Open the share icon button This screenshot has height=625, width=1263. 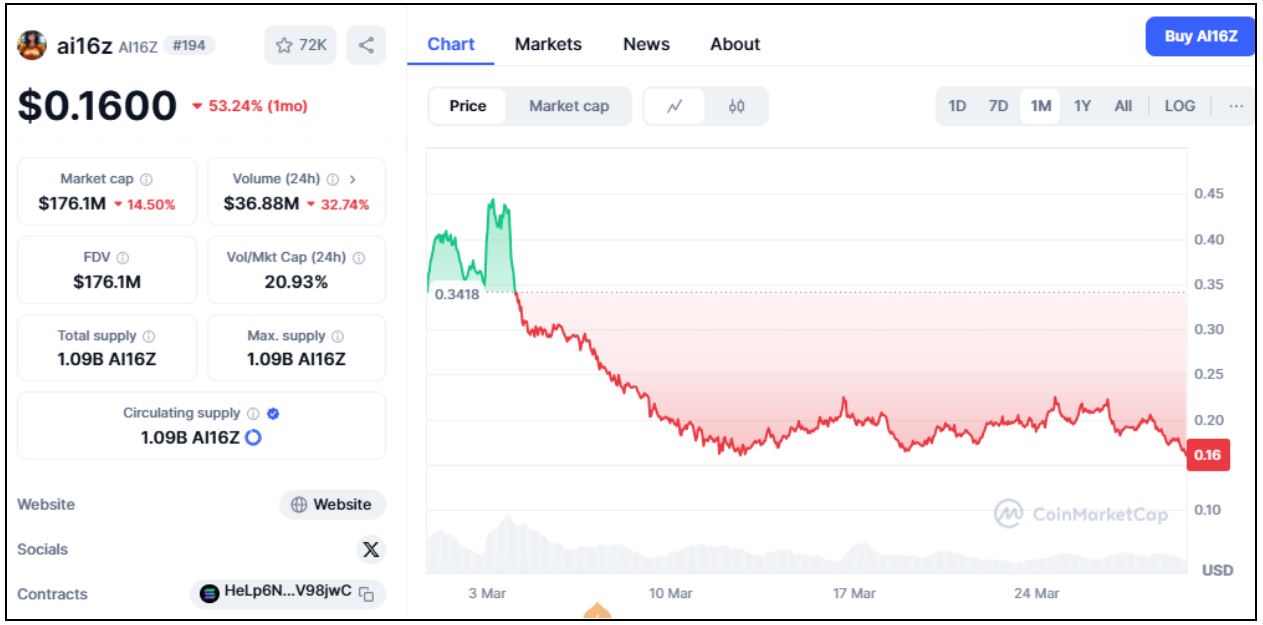[366, 45]
